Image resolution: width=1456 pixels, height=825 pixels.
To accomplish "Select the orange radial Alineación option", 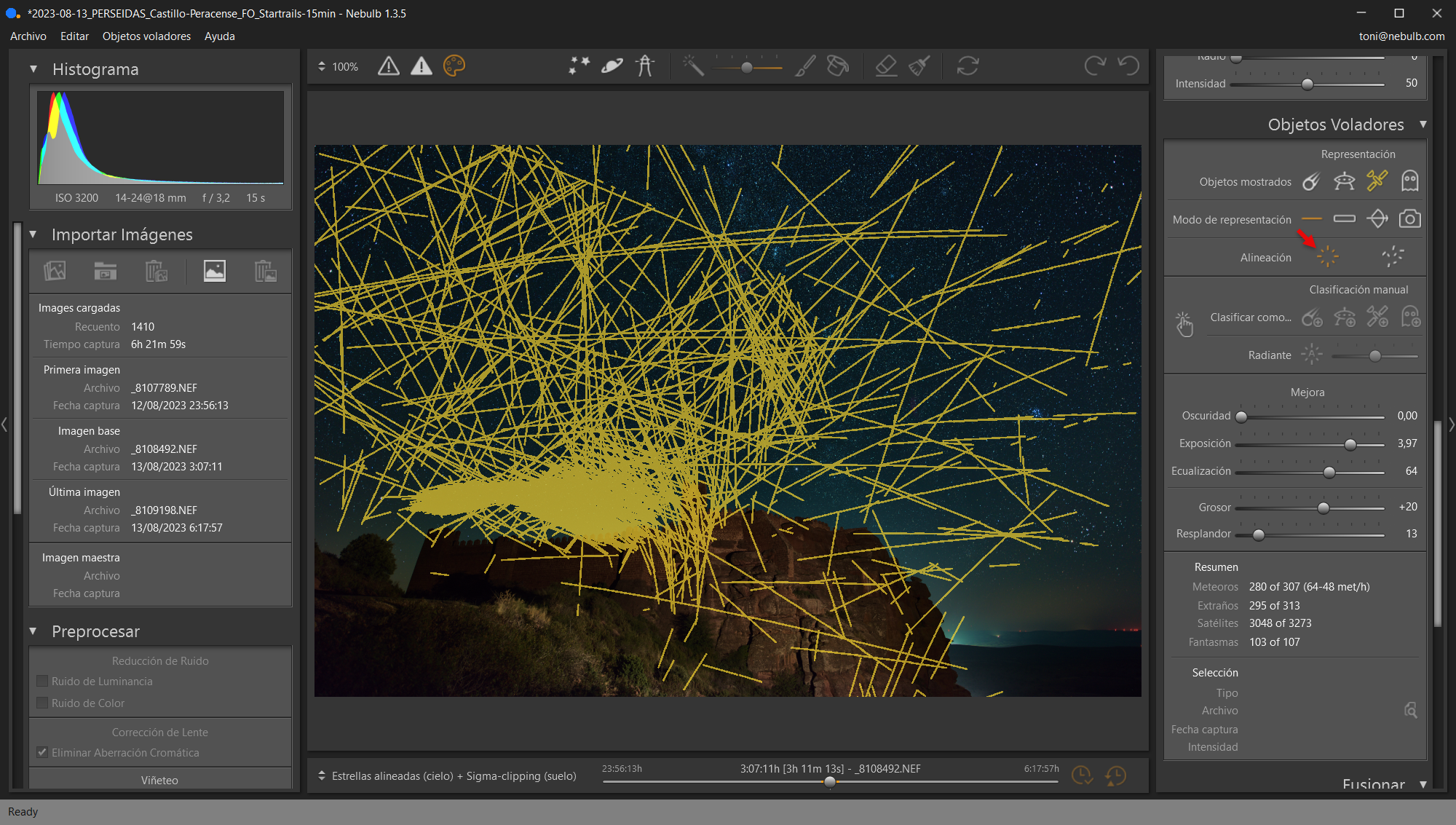I will [1327, 256].
